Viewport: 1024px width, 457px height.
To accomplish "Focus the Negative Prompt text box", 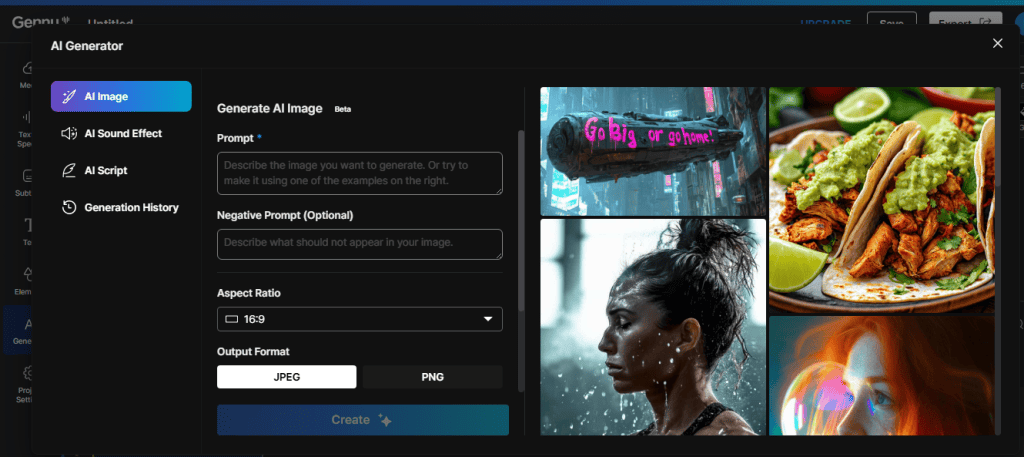I will pyautogui.click(x=360, y=243).
